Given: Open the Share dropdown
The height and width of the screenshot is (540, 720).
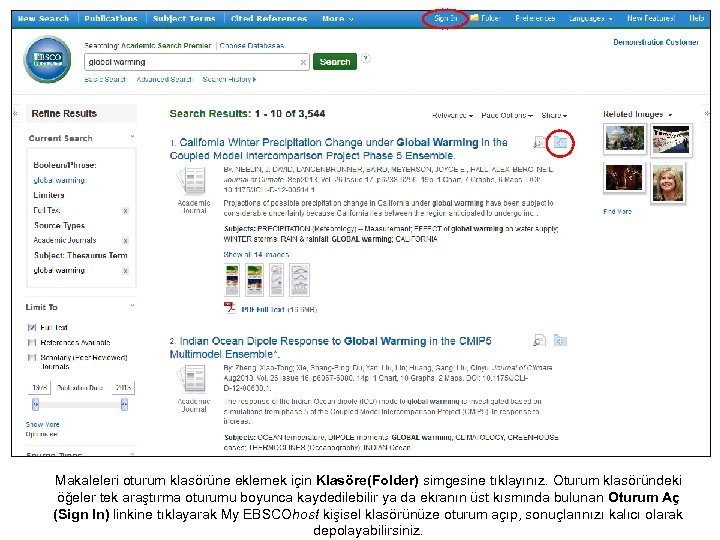Looking at the screenshot, I should (x=554, y=115).
